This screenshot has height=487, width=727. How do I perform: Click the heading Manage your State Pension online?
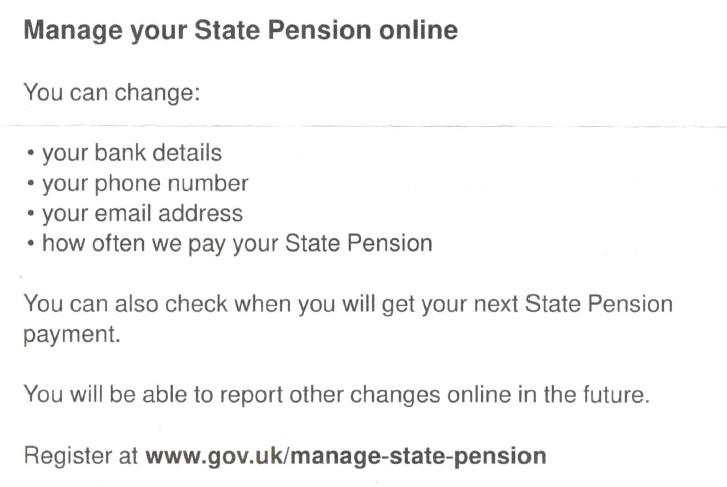(x=241, y=31)
